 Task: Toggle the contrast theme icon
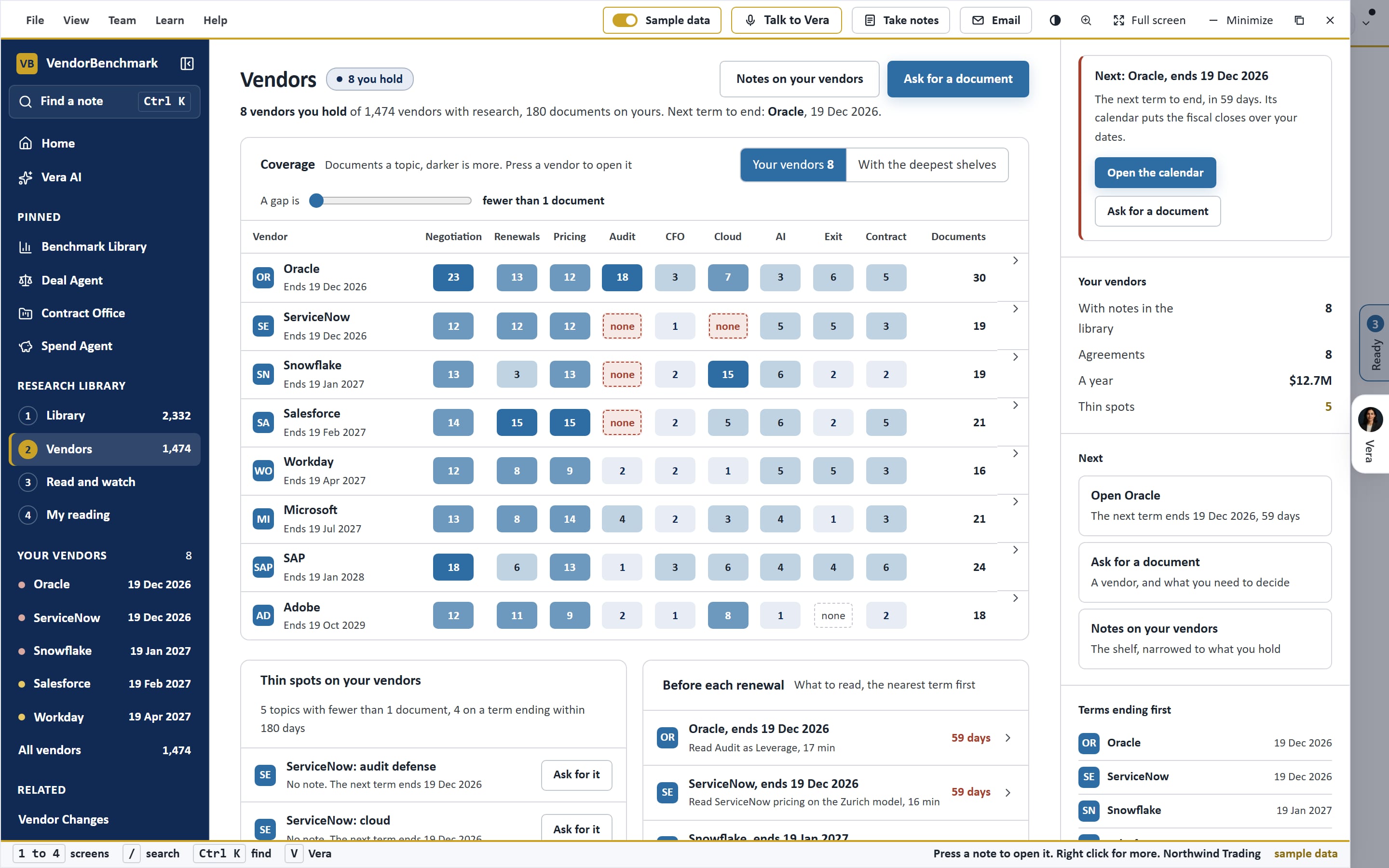tap(1055, 20)
